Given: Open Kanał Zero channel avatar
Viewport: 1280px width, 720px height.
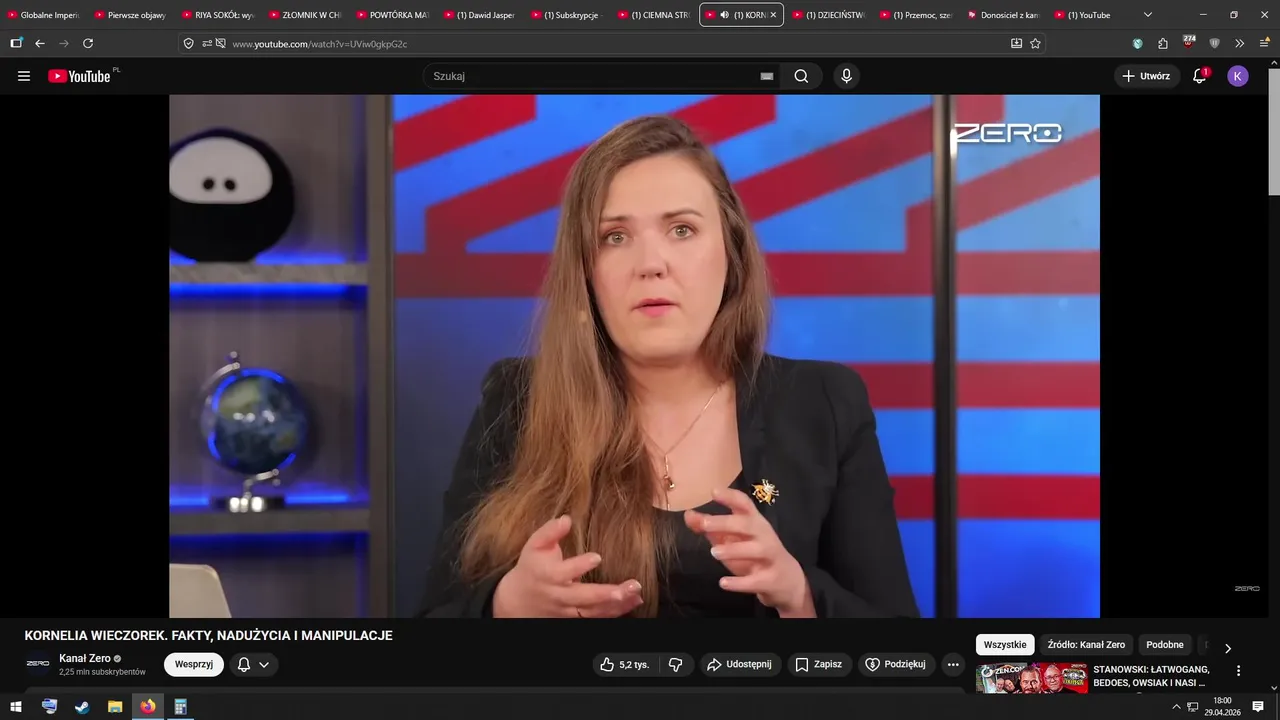Looking at the screenshot, I should tap(38, 663).
